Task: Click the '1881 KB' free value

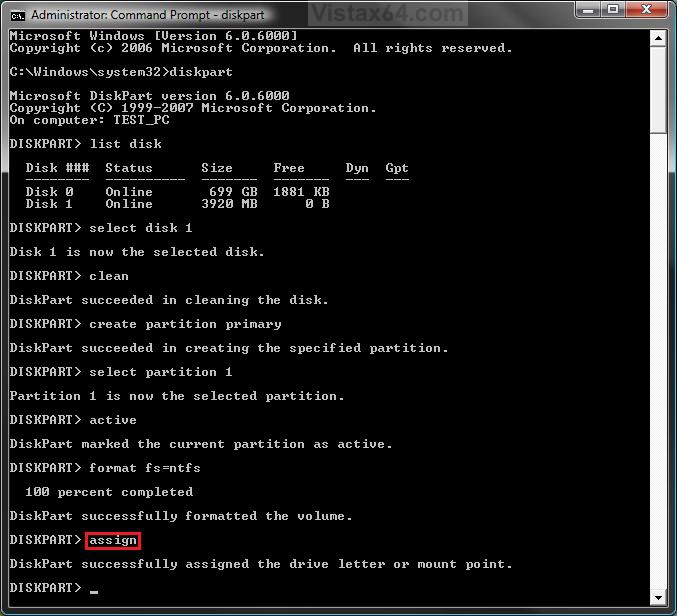Action: point(301,192)
